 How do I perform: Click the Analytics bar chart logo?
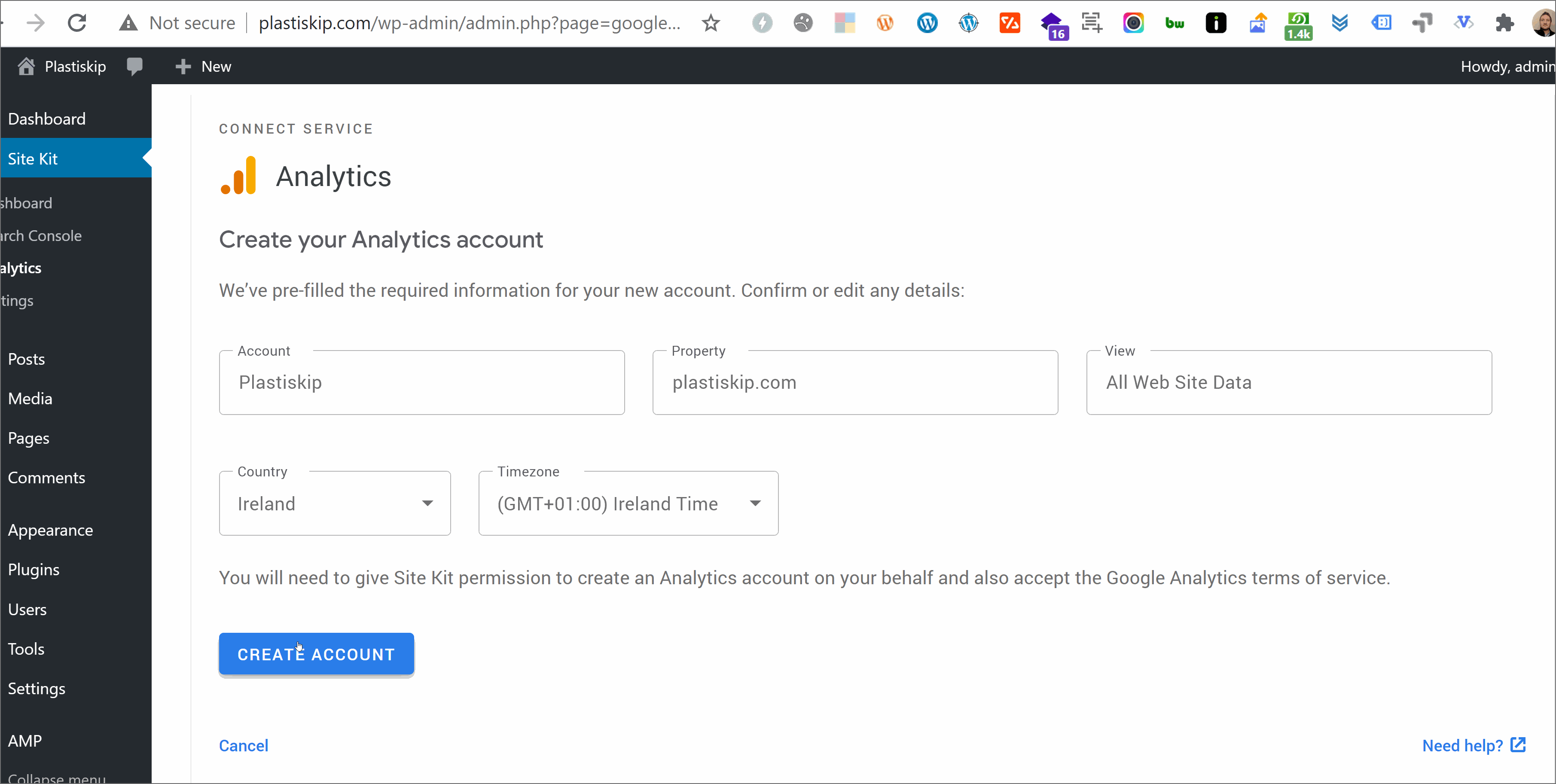point(238,175)
